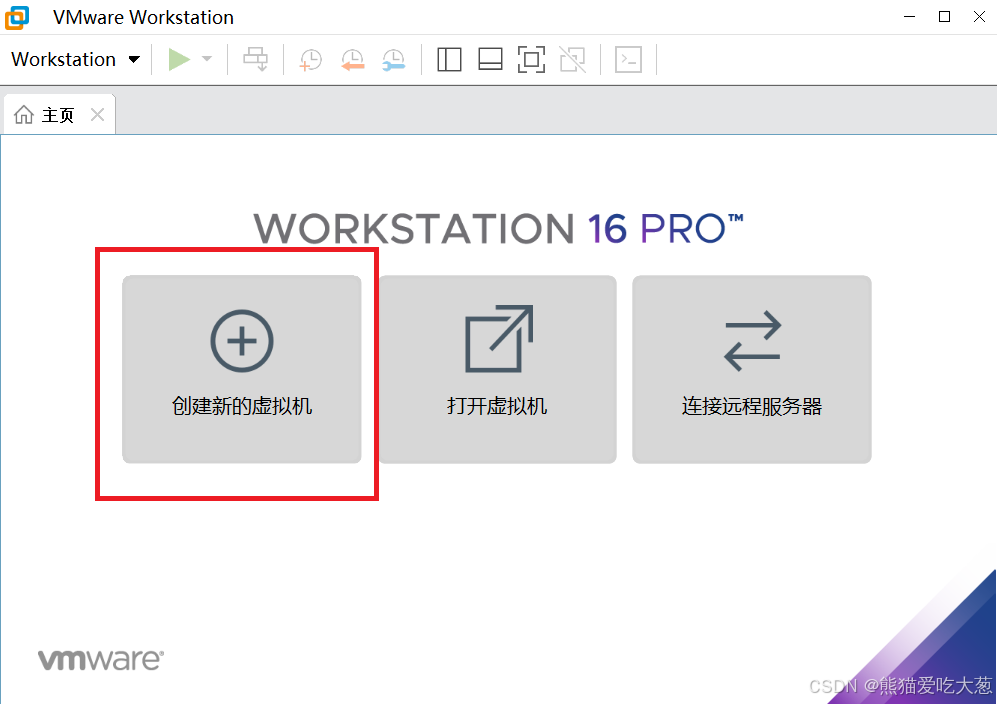Click 打开虚拟机 to open a VM
This screenshot has width=997, height=704.
(x=497, y=370)
